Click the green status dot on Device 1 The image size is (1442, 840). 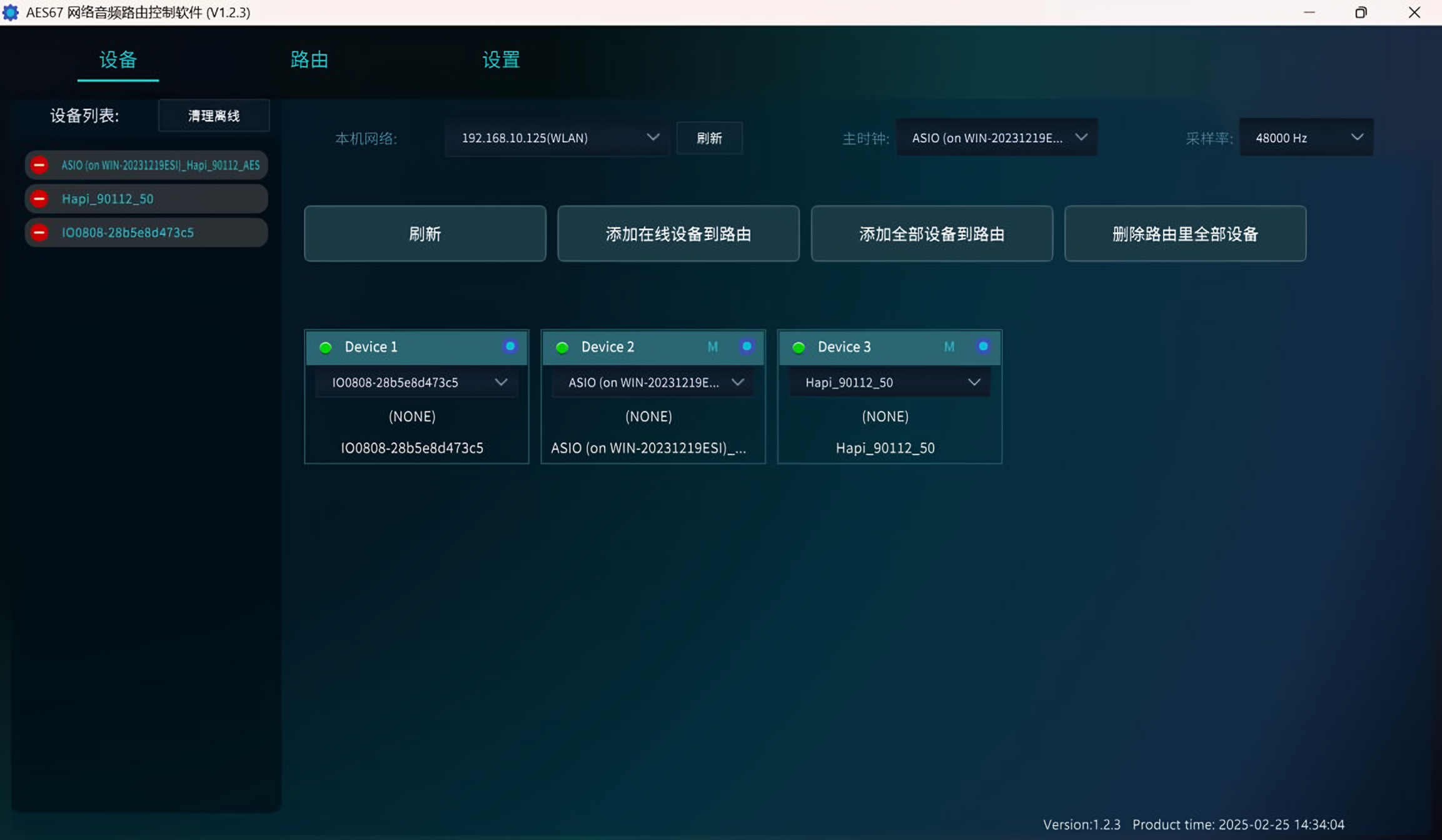[325, 347]
